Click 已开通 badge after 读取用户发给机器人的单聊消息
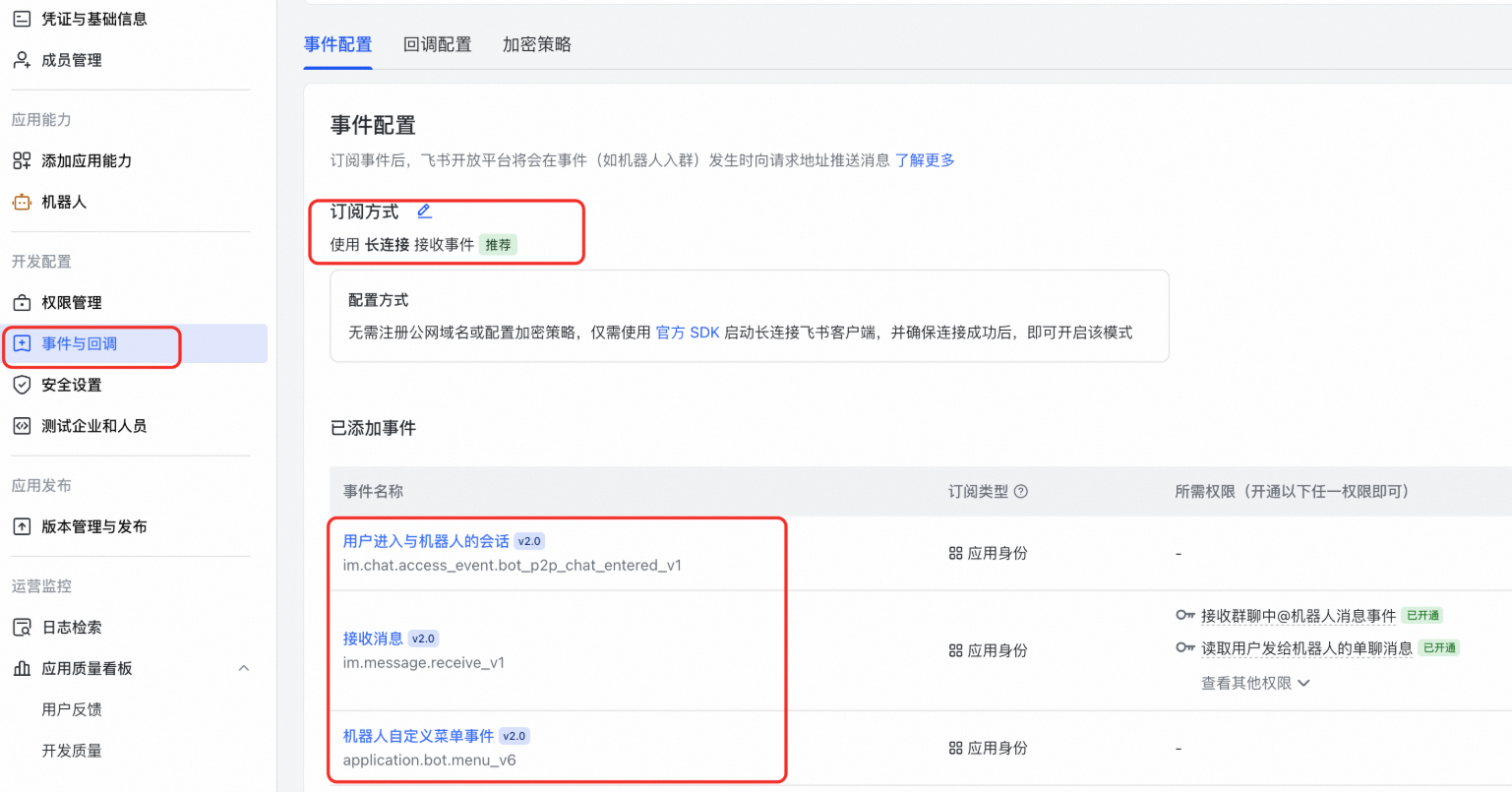The width and height of the screenshot is (1512, 792). [1439, 648]
